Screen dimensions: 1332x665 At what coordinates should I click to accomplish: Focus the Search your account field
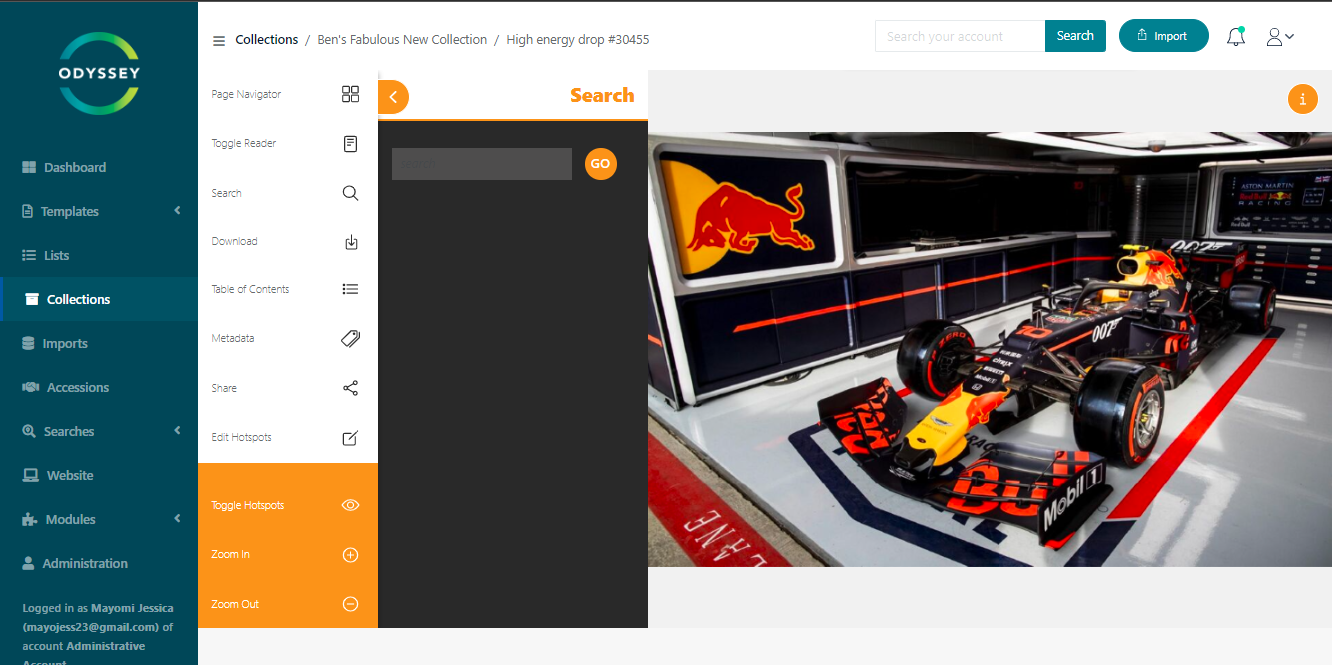point(960,36)
